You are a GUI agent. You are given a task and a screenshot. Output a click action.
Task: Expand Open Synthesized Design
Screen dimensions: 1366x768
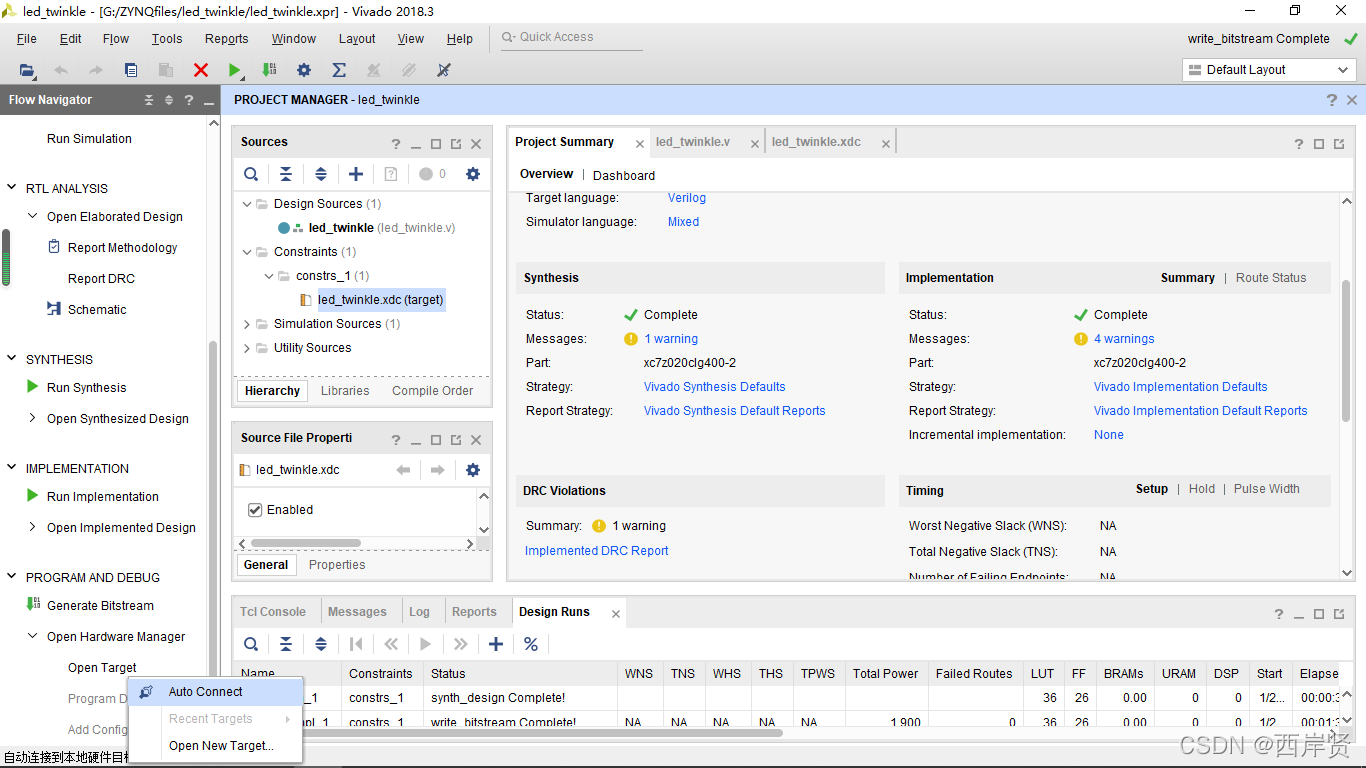click(33, 418)
